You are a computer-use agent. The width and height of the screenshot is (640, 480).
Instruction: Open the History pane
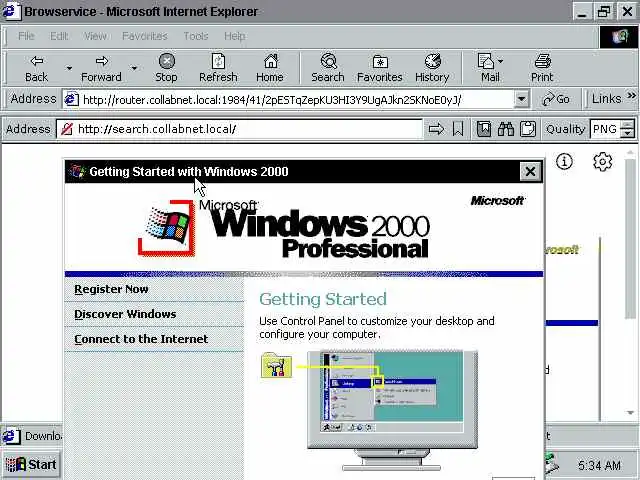click(x=432, y=68)
